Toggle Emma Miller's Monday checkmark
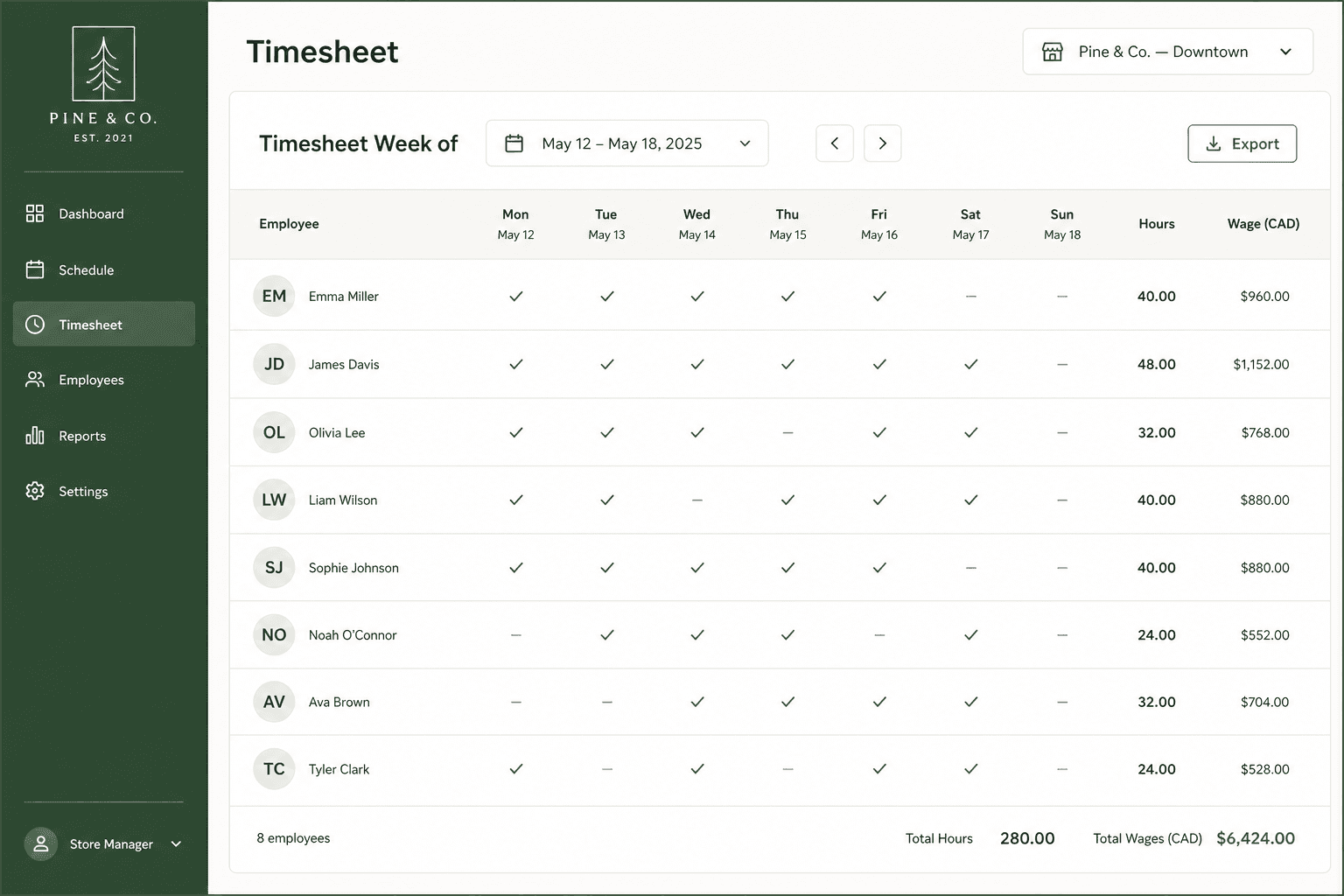 click(x=516, y=297)
